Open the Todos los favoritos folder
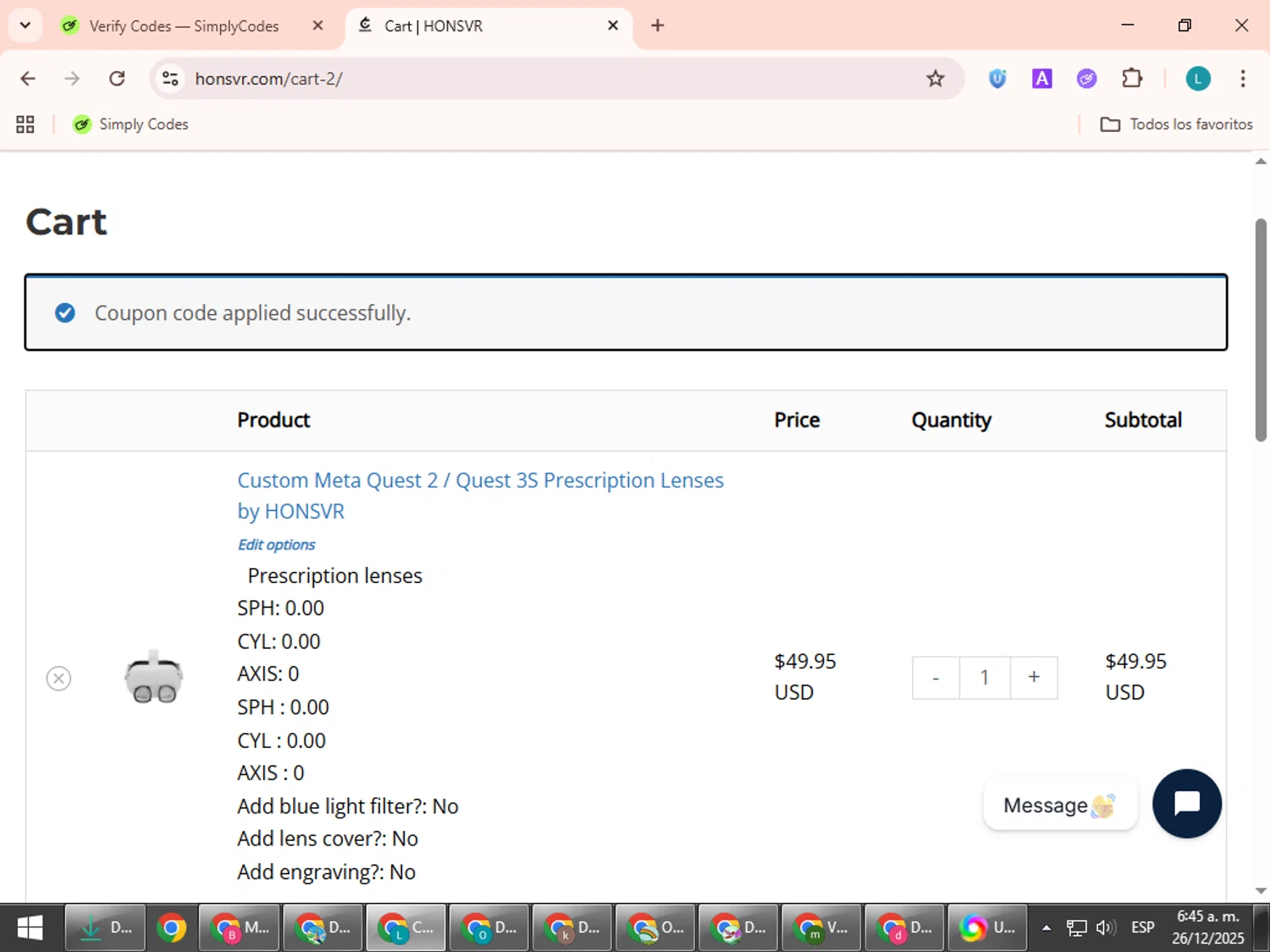1270x952 pixels. pos(1176,124)
